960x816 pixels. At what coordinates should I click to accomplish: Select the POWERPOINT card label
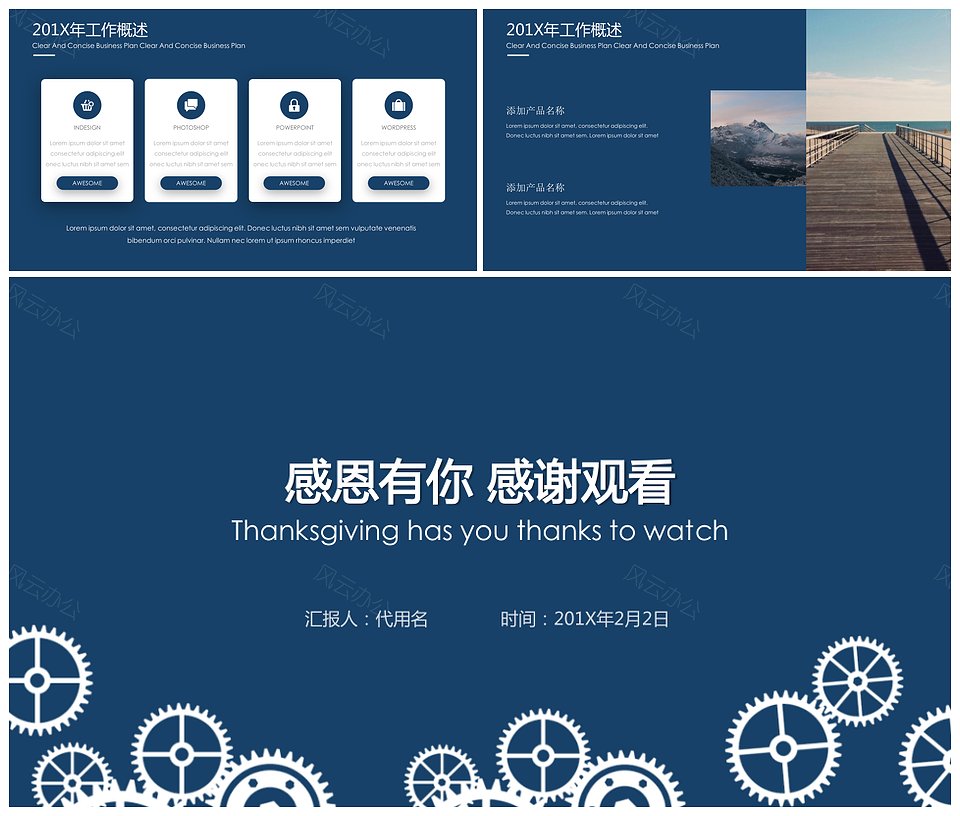click(x=294, y=127)
